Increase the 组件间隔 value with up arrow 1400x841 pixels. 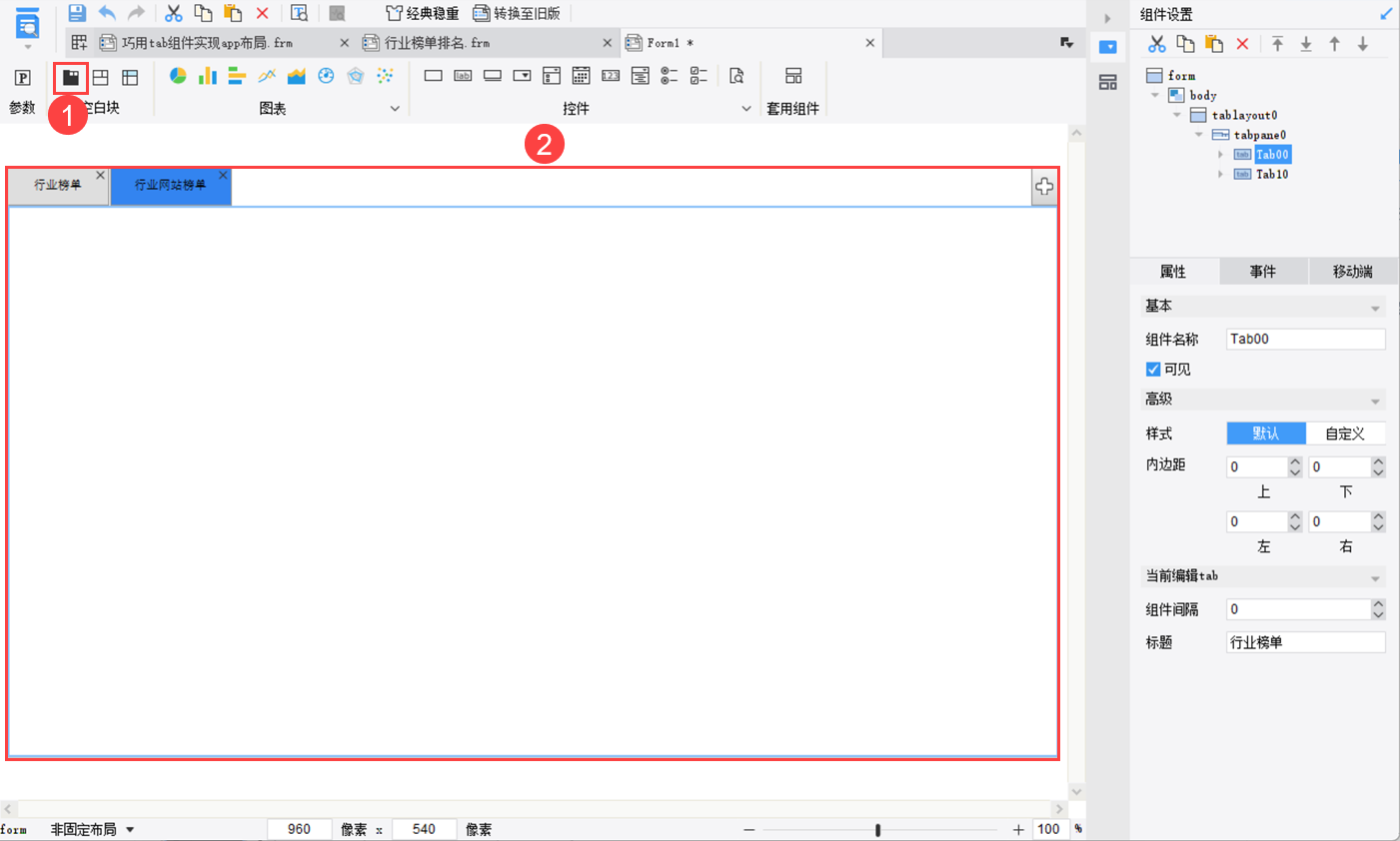point(1379,604)
